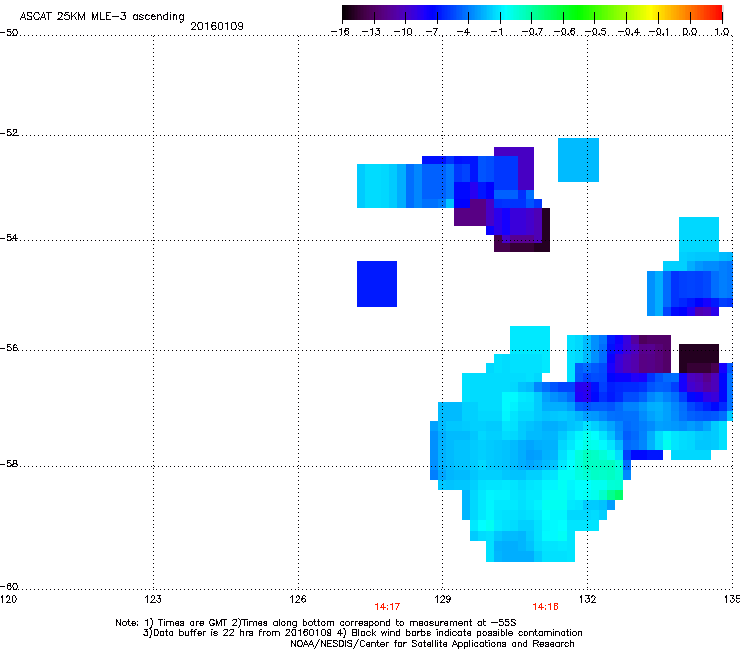
Task: Click the red '14:16' swath time
Action: (546, 607)
